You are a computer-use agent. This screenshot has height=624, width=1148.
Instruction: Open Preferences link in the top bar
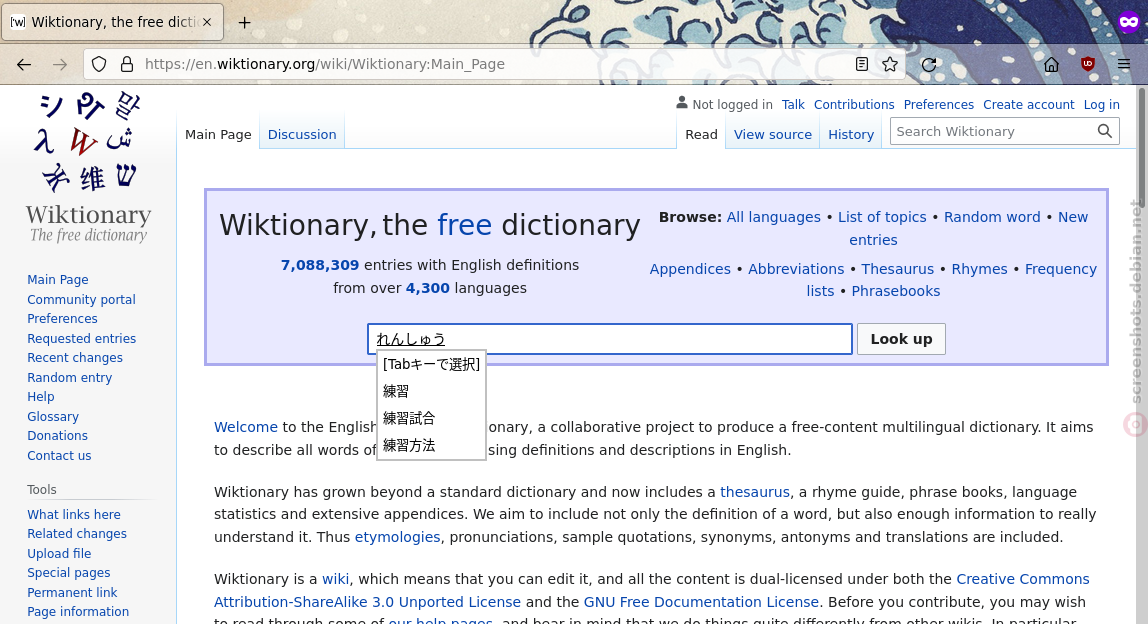click(939, 105)
